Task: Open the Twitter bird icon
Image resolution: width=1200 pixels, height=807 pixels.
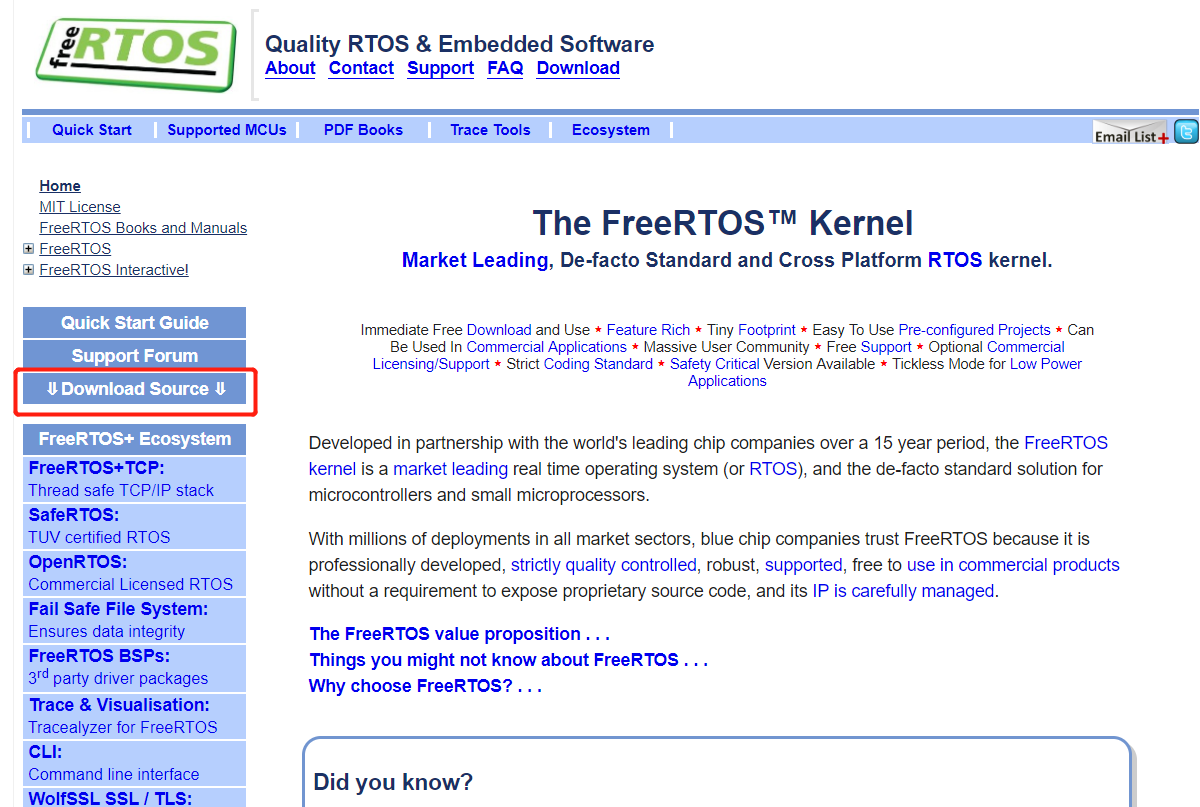Action: (x=1186, y=131)
